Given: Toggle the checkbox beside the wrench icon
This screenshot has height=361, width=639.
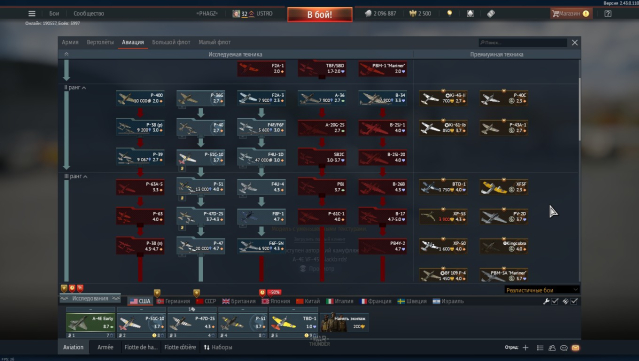Looking at the screenshot, I should (x=555, y=301).
